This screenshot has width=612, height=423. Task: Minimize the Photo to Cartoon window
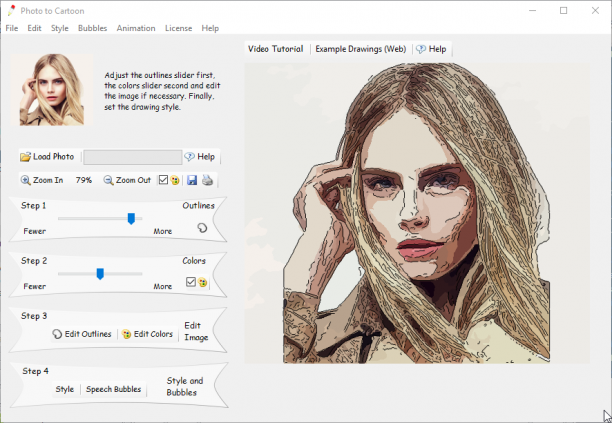click(x=532, y=11)
